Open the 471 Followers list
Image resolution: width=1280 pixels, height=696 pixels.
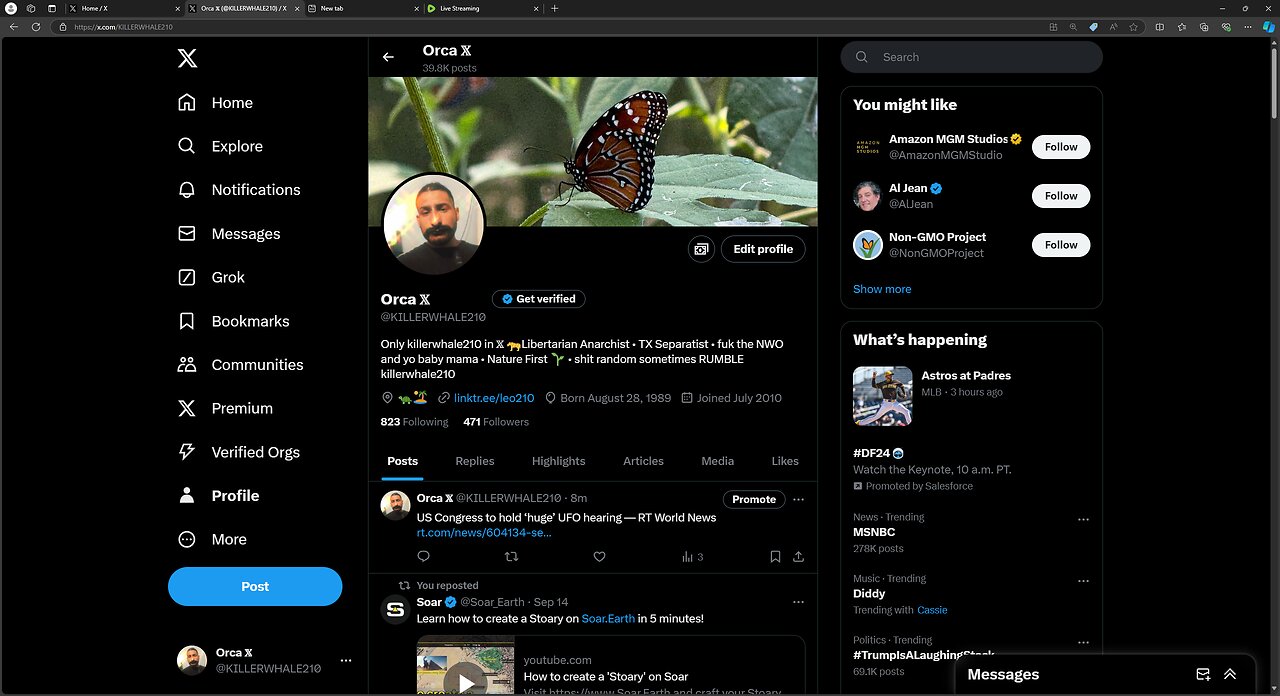pyautogui.click(x=496, y=422)
